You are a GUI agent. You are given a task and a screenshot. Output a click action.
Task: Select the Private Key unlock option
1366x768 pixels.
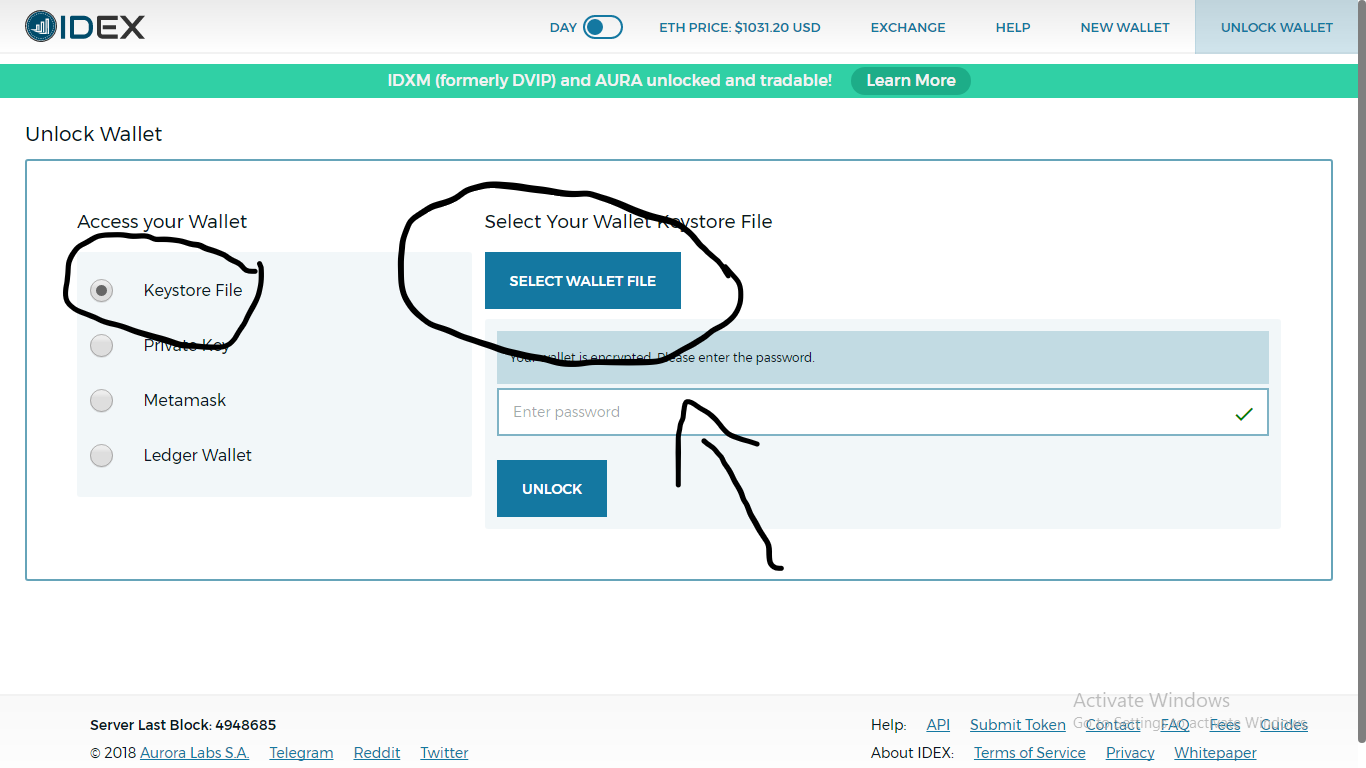(x=101, y=345)
